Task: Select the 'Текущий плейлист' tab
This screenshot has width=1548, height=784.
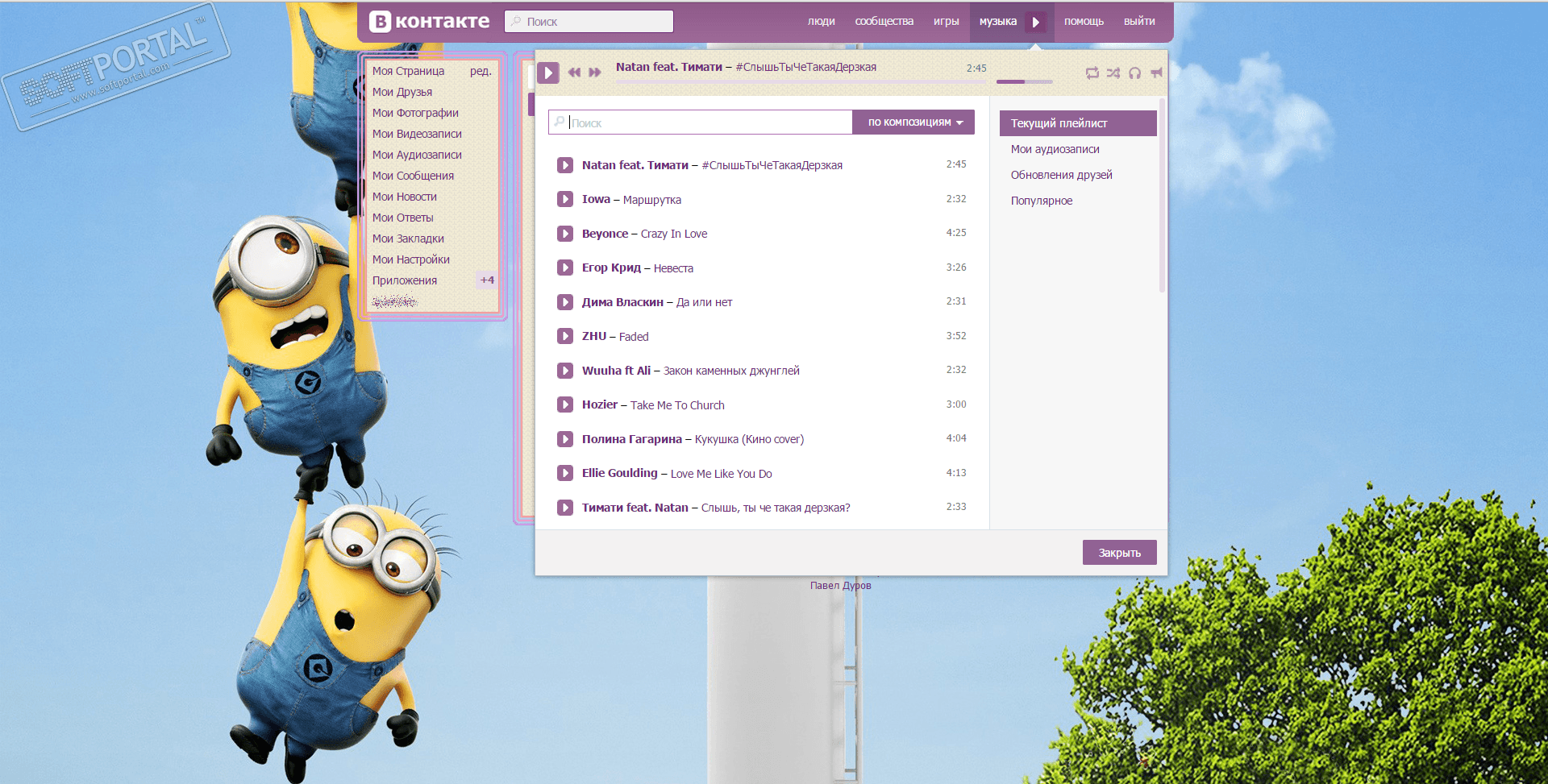Action: tap(1078, 123)
